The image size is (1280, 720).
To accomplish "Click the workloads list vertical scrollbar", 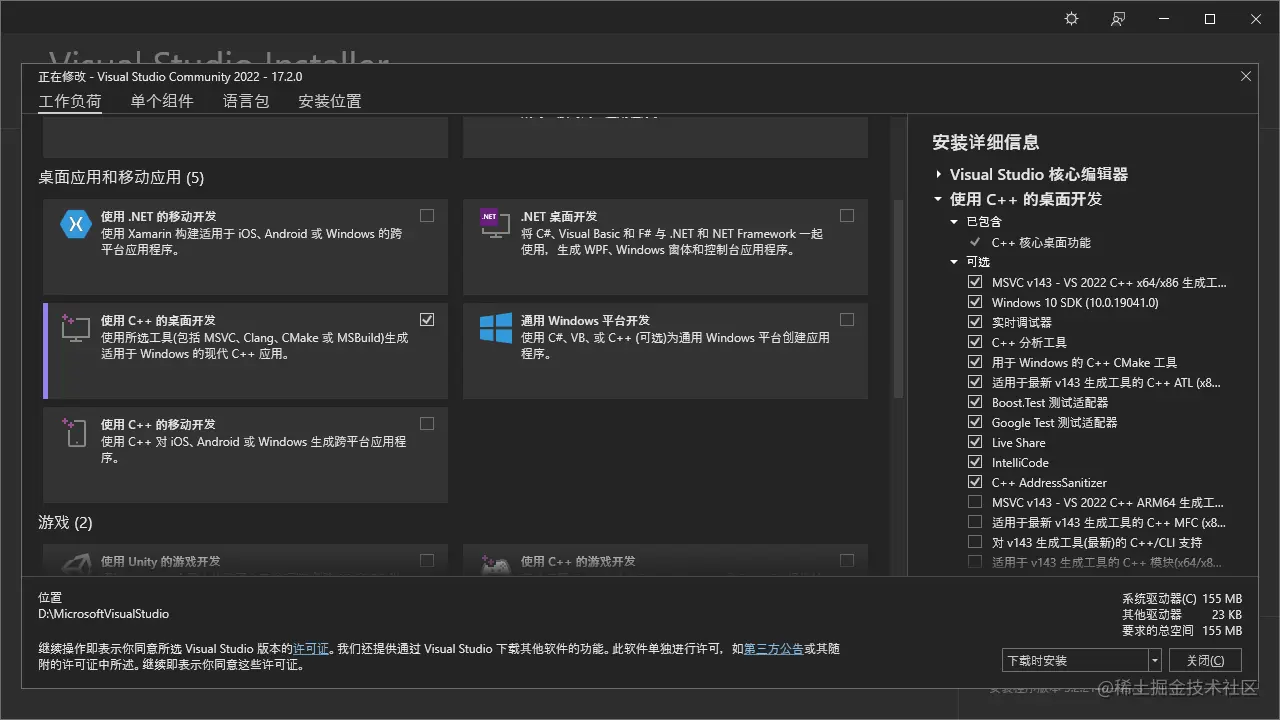I will [x=898, y=299].
